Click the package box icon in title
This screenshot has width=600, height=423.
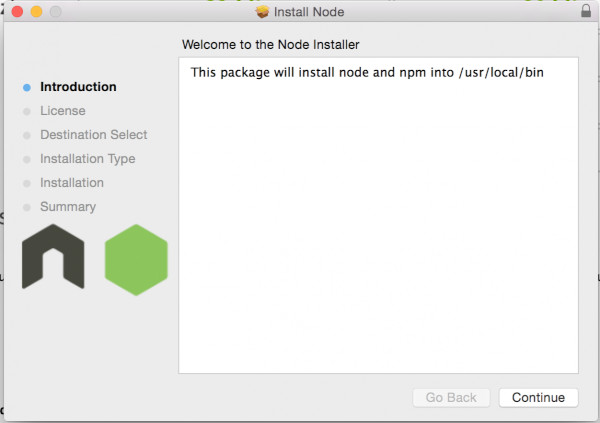262,12
